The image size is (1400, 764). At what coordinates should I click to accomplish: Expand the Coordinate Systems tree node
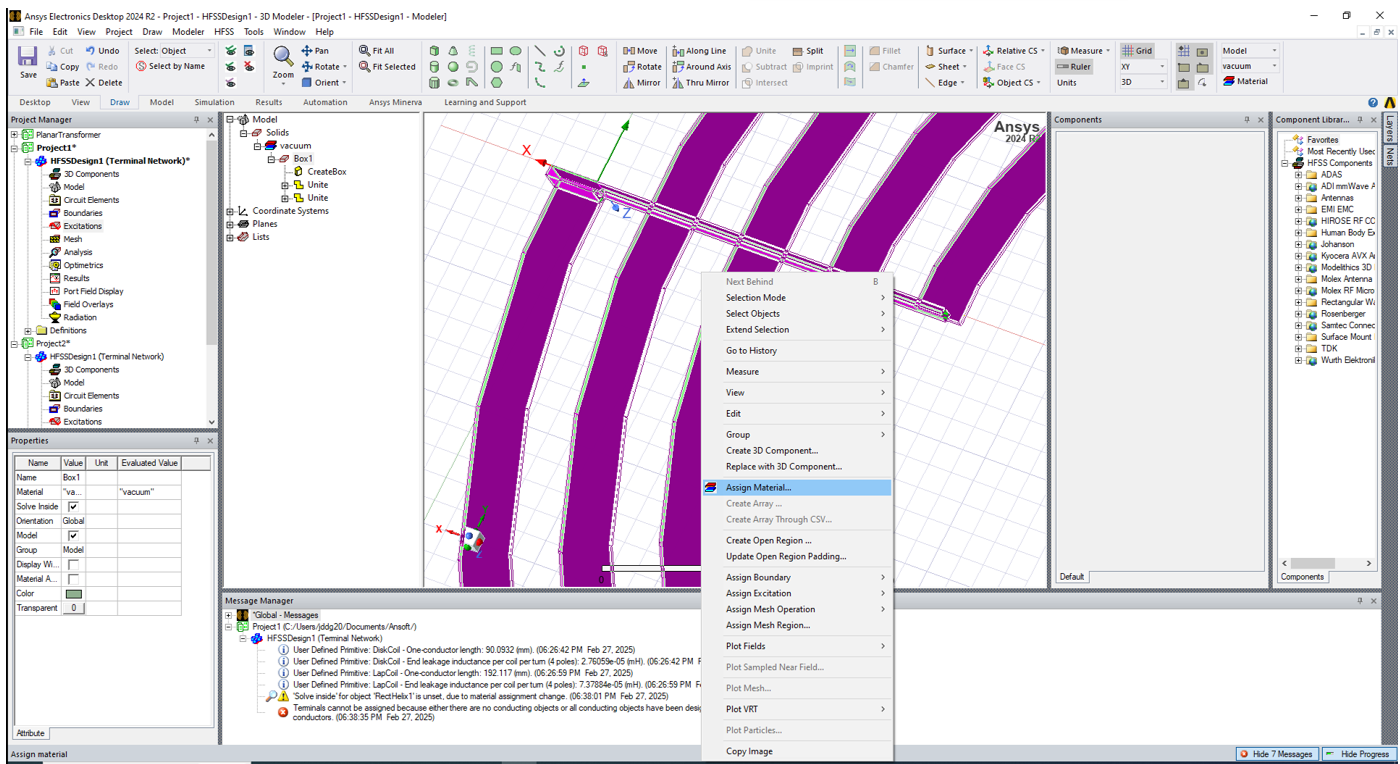(x=230, y=211)
